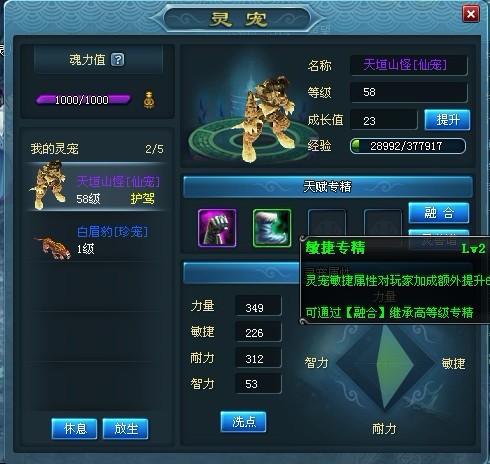Open the 天赋专精 talent section header
Screen dimensions: 490x464
[328, 187]
